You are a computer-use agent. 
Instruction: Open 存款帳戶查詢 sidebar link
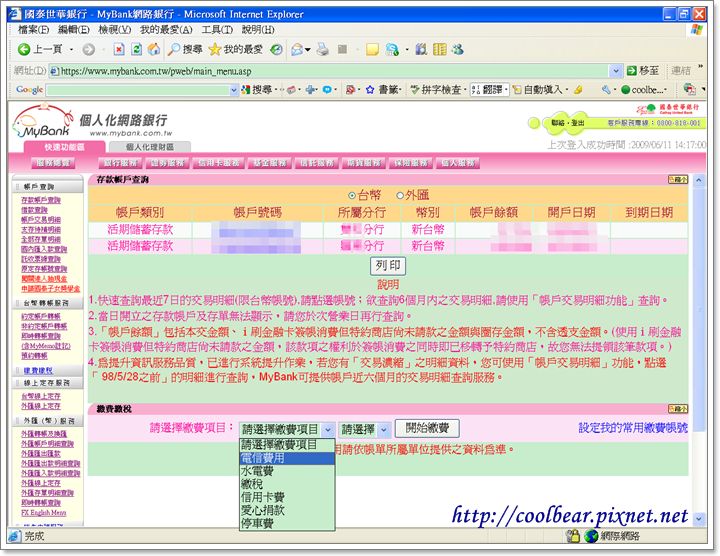coord(40,200)
